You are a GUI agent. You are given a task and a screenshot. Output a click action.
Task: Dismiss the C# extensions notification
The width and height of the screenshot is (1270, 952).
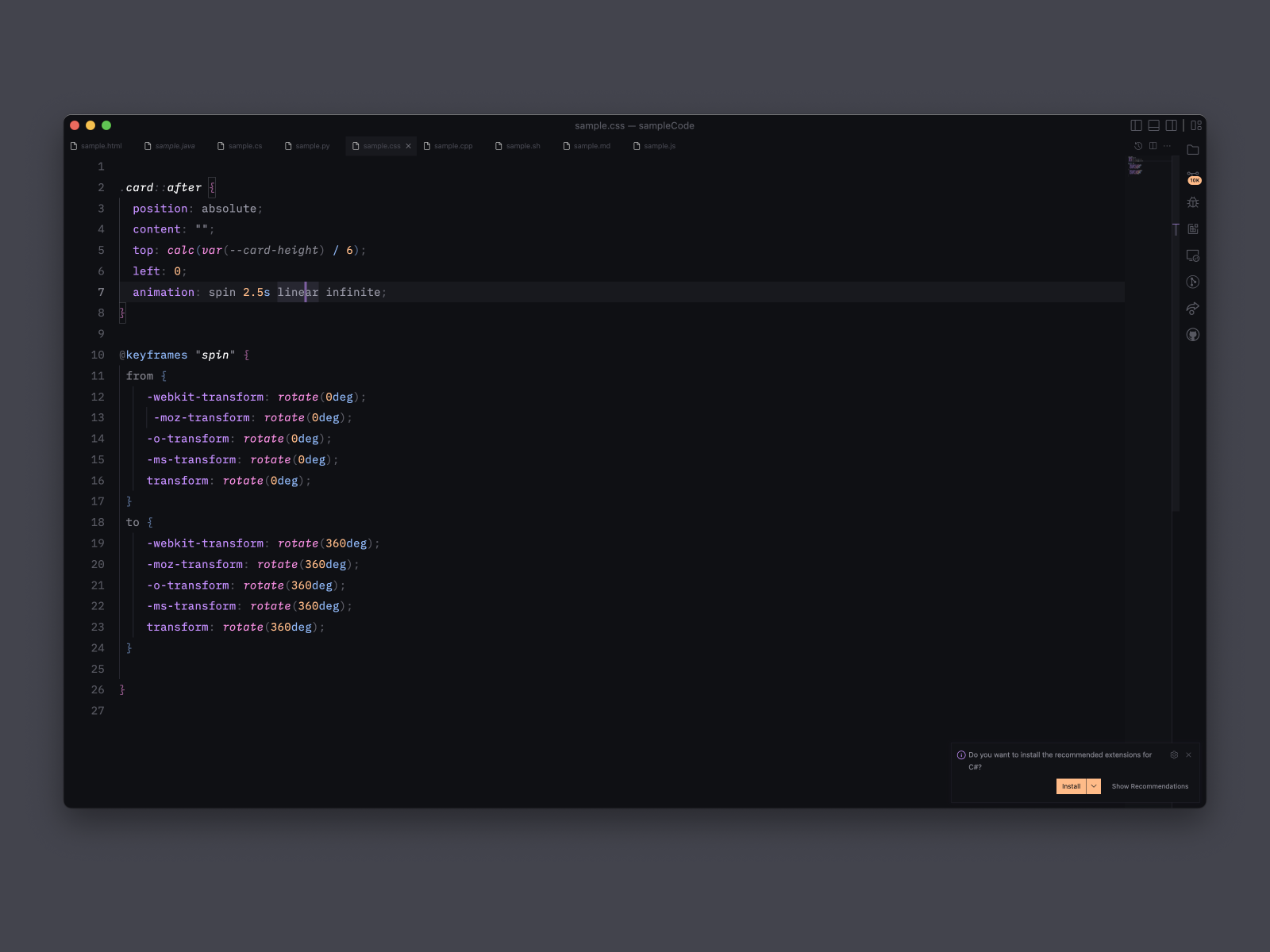click(1188, 755)
